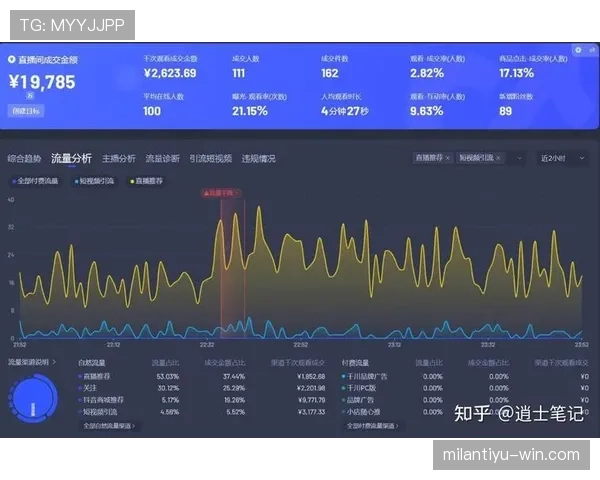Click the 自然流量 table header
Image resolution: width=600 pixels, height=480 pixels.
point(91,362)
